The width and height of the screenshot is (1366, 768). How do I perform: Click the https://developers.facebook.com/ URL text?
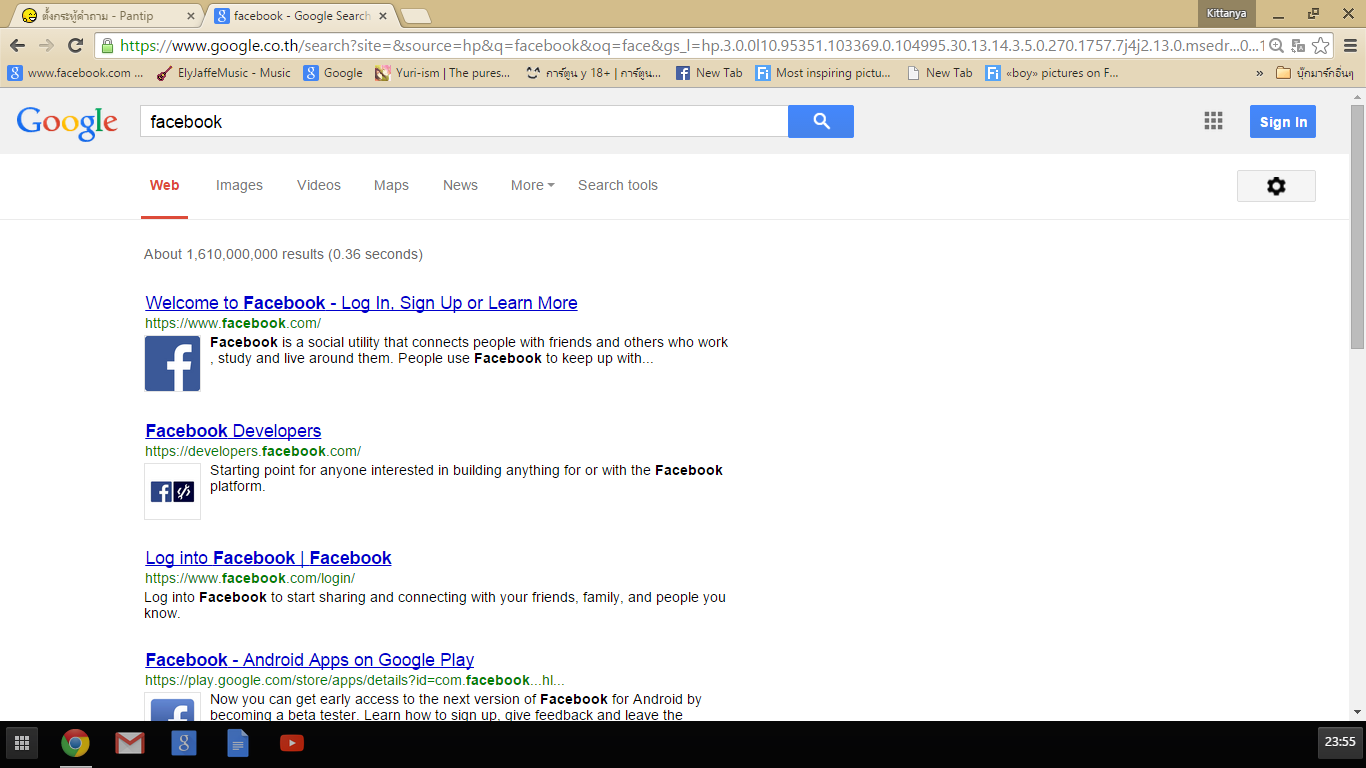pos(253,451)
